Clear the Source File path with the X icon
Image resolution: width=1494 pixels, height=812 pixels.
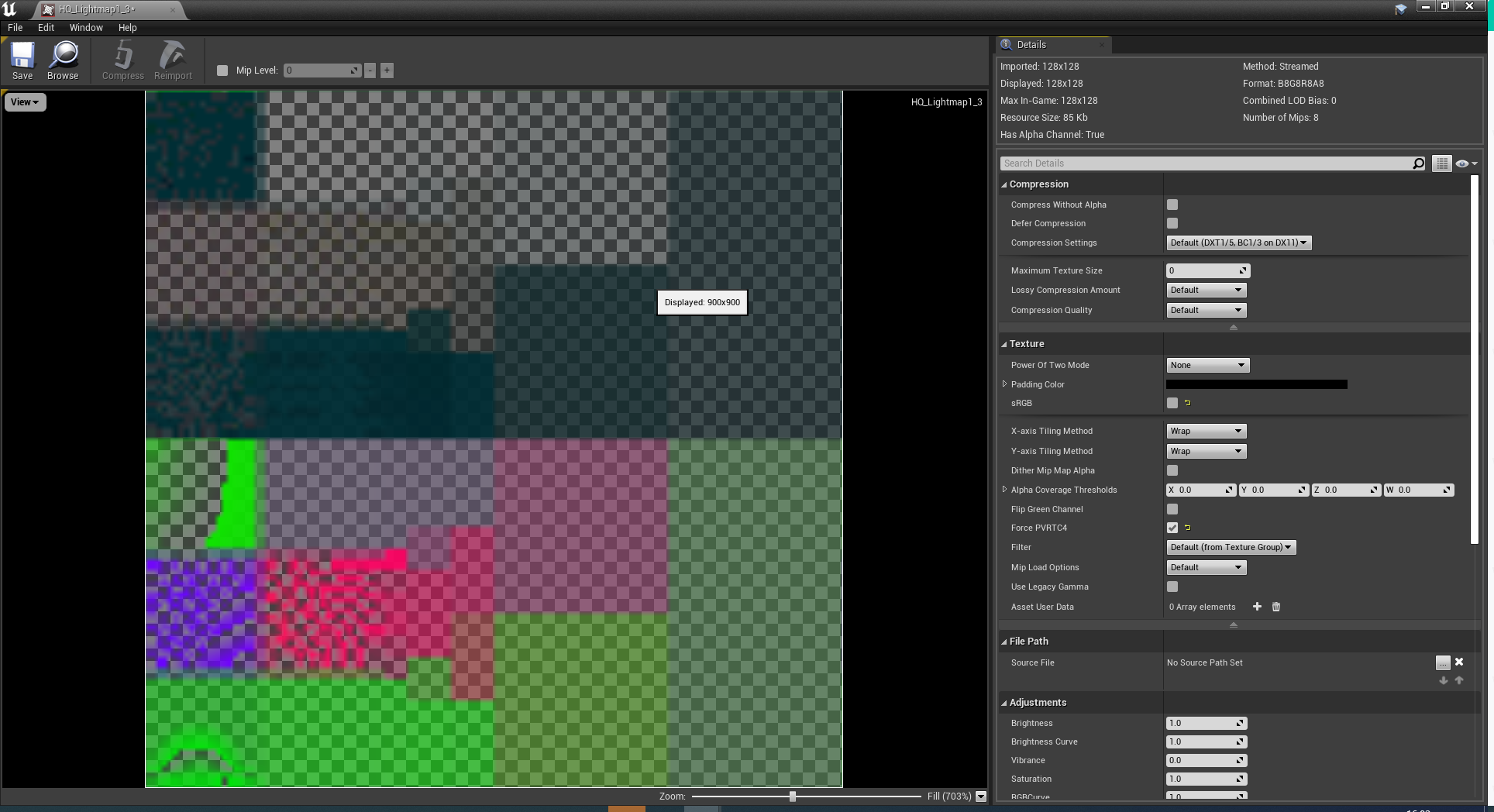pos(1459,662)
